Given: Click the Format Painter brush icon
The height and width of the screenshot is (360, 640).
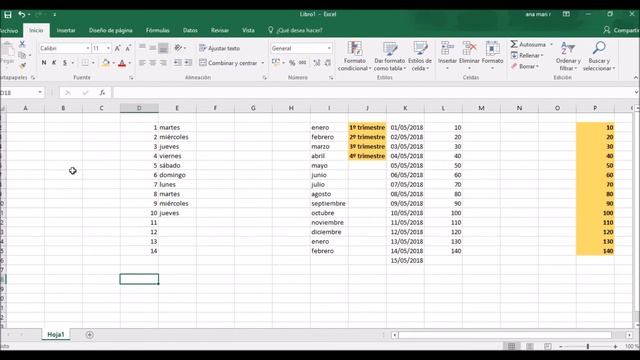Looking at the screenshot, I should (x=22, y=65).
